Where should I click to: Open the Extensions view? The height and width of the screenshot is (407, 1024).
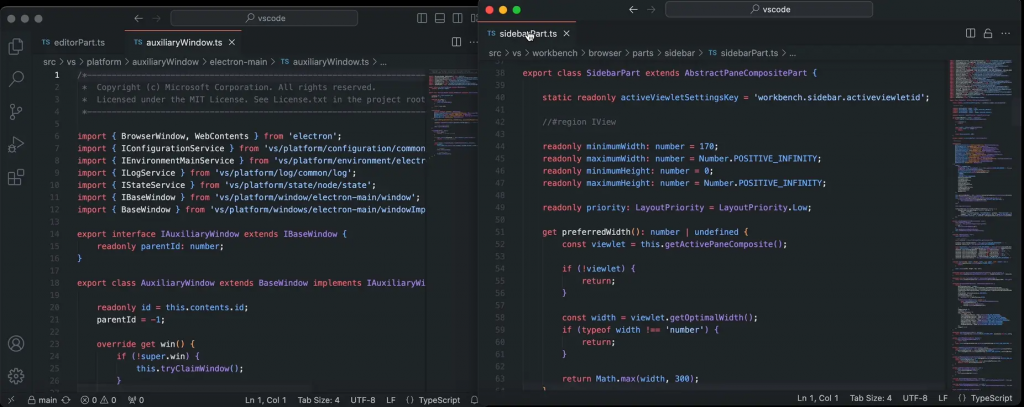[16, 177]
